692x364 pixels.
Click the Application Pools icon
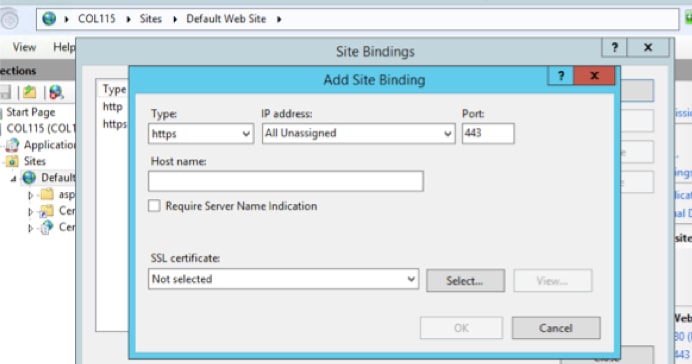click(12, 145)
